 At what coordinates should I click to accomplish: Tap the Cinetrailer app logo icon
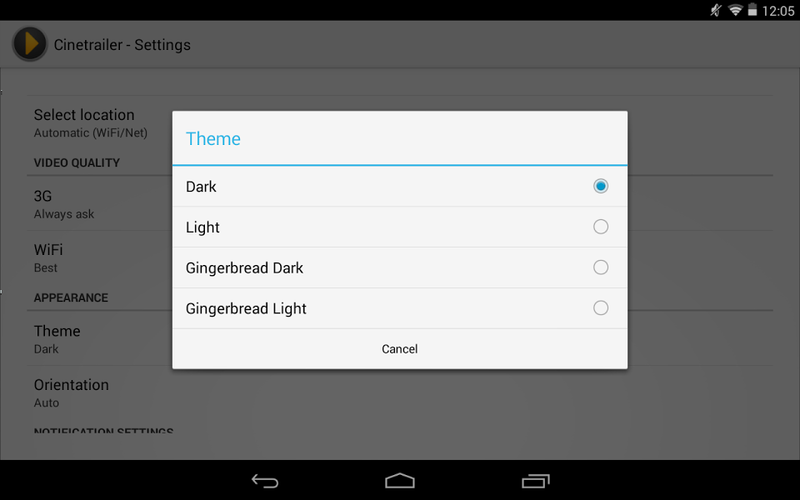30,44
